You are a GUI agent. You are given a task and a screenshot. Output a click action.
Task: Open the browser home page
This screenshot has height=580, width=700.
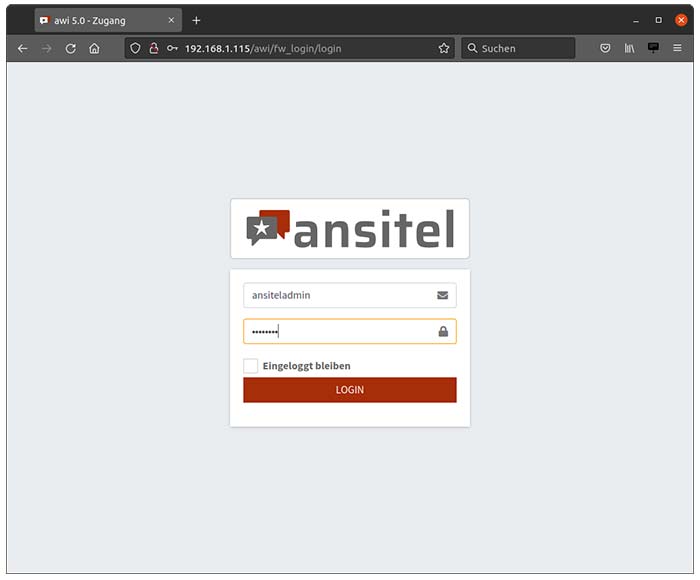tap(94, 48)
